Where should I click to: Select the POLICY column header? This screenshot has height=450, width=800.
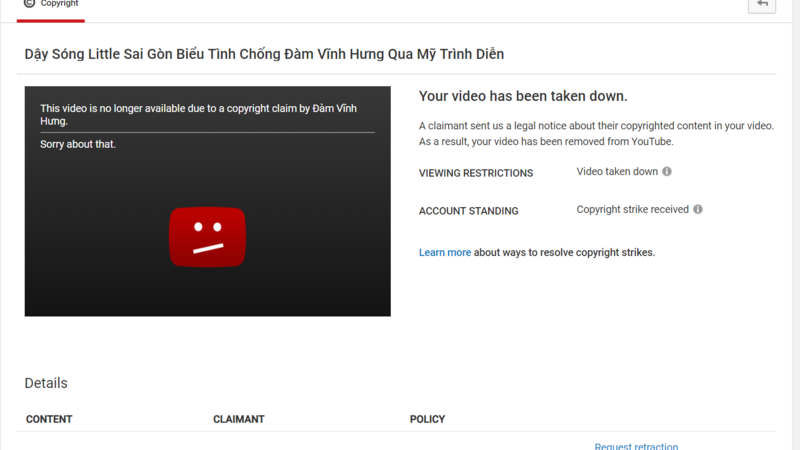[x=428, y=419]
